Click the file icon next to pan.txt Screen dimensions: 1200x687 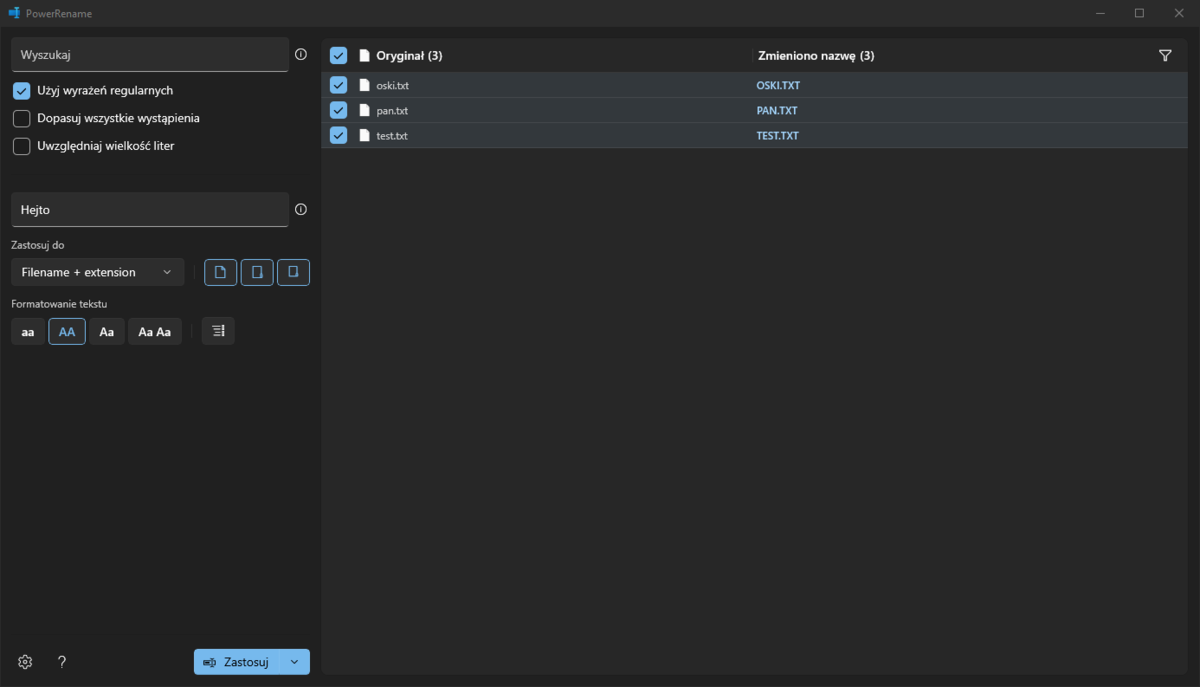[365, 110]
